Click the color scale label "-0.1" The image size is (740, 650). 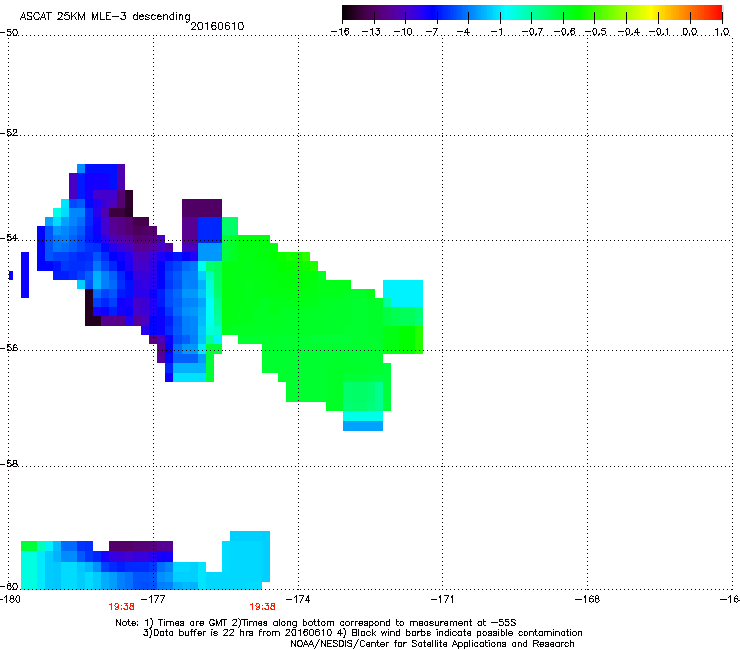pos(659,32)
